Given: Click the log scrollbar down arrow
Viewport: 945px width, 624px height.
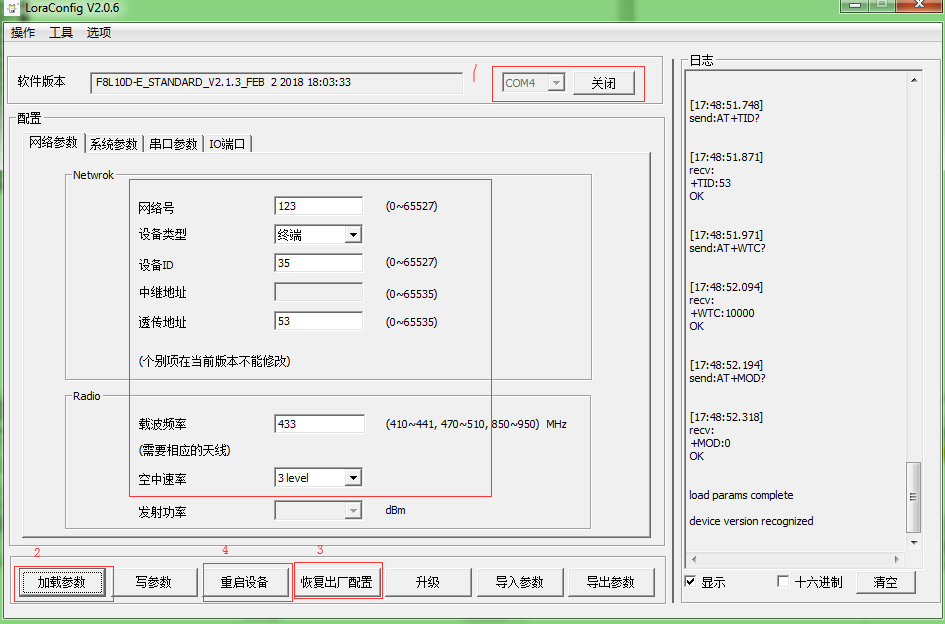Looking at the screenshot, I should pos(914,542).
